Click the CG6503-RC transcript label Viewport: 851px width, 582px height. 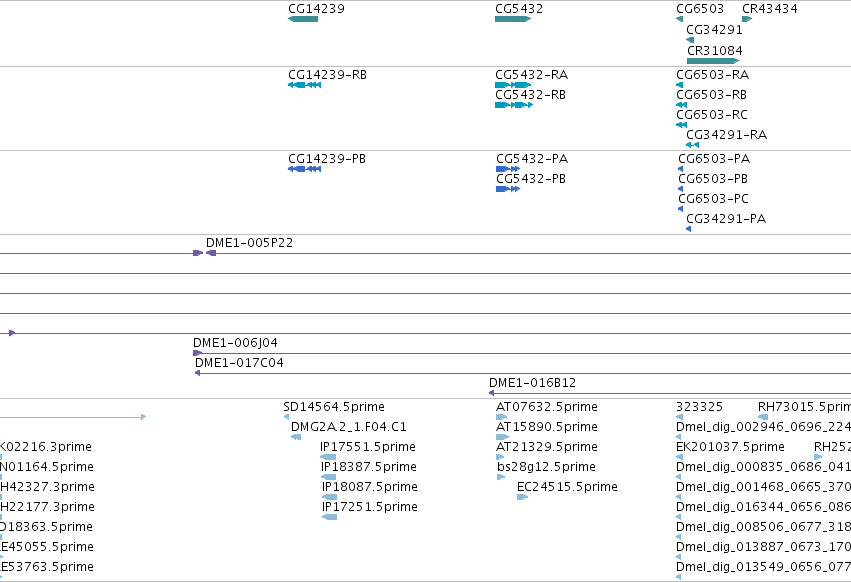tap(712, 115)
